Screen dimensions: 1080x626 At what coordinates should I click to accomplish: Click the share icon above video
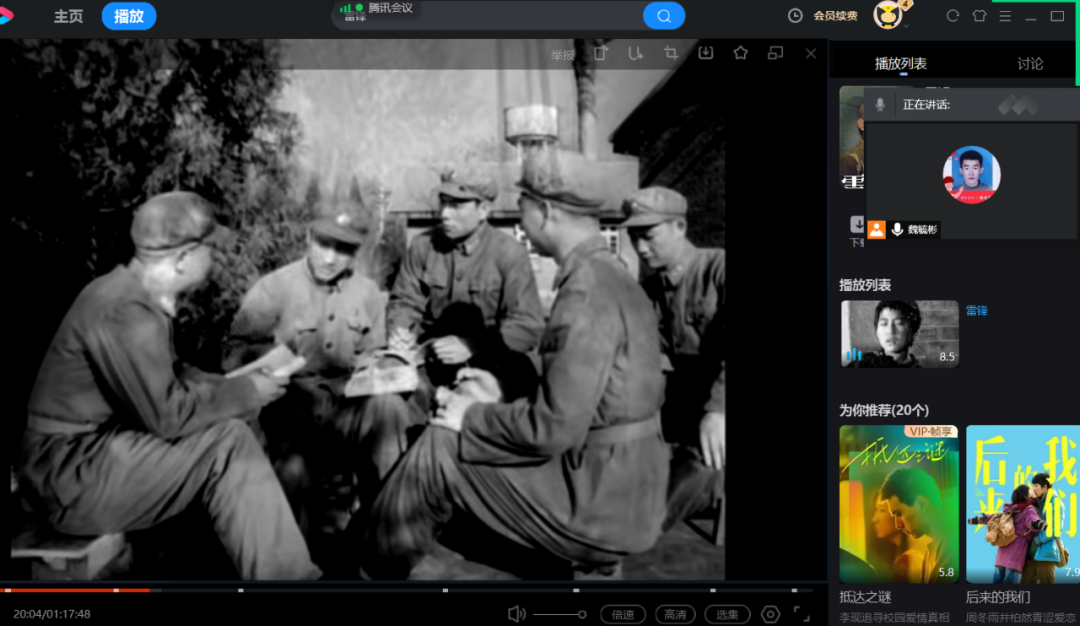tap(601, 53)
